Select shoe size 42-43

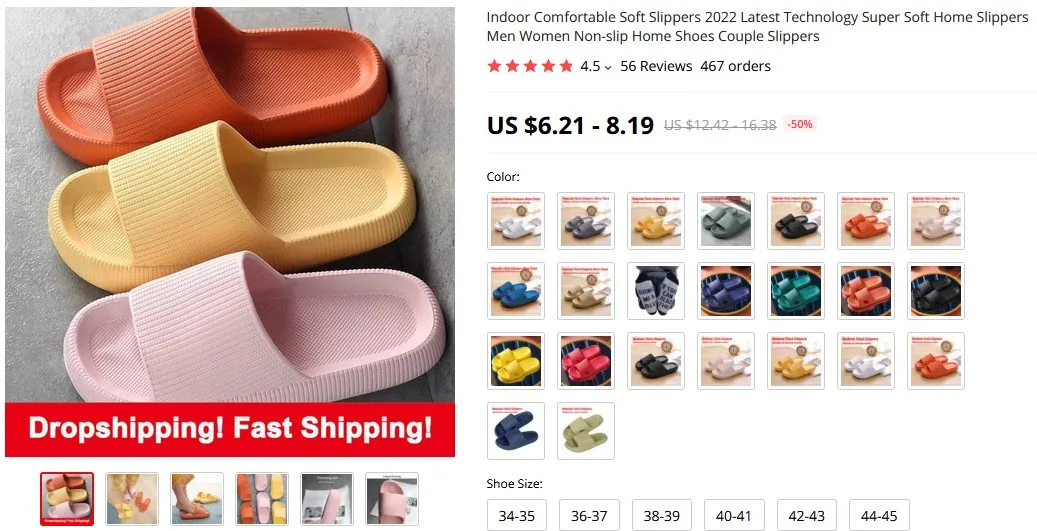(806, 515)
